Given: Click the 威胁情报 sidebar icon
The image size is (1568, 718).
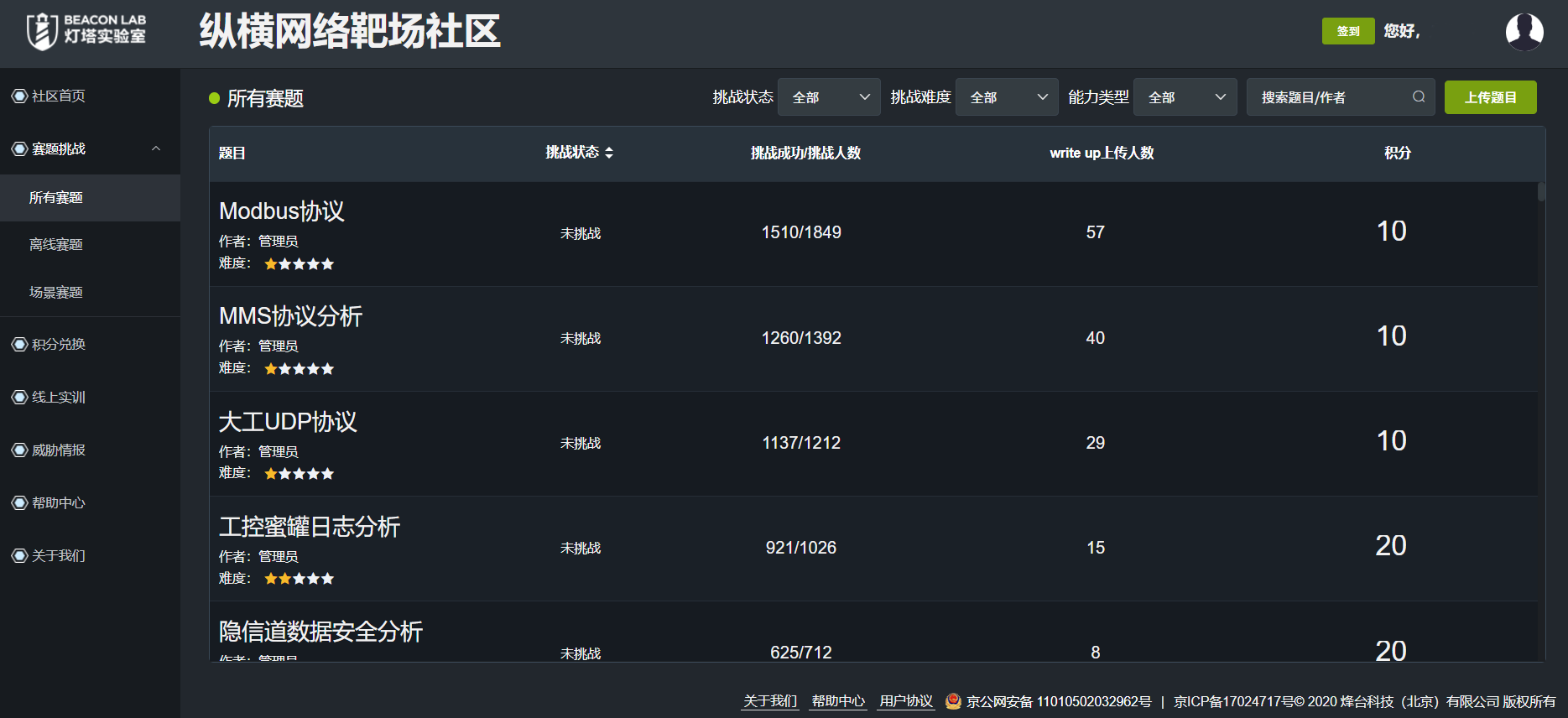Looking at the screenshot, I should tap(19, 450).
